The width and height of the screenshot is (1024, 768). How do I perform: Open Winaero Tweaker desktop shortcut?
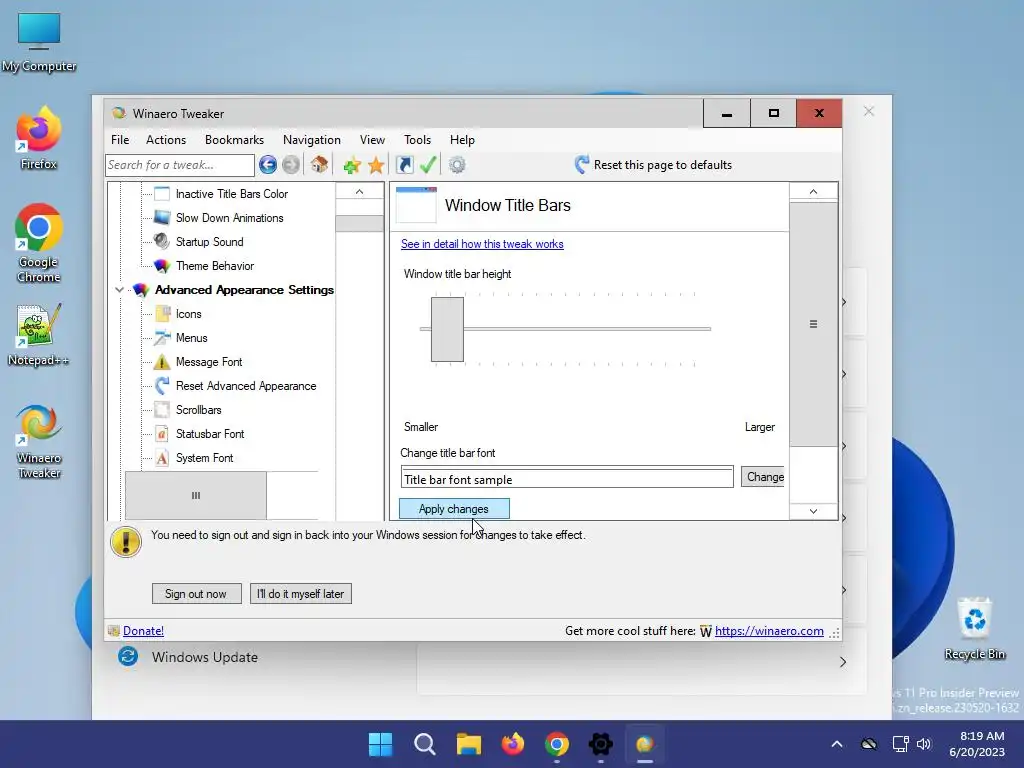[39, 441]
